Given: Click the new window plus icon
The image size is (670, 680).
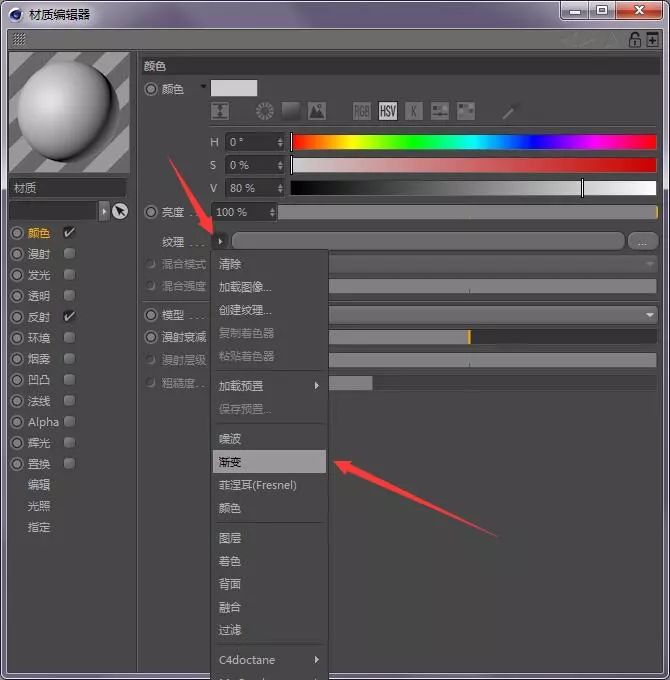Looking at the screenshot, I should click(x=652, y=39).
